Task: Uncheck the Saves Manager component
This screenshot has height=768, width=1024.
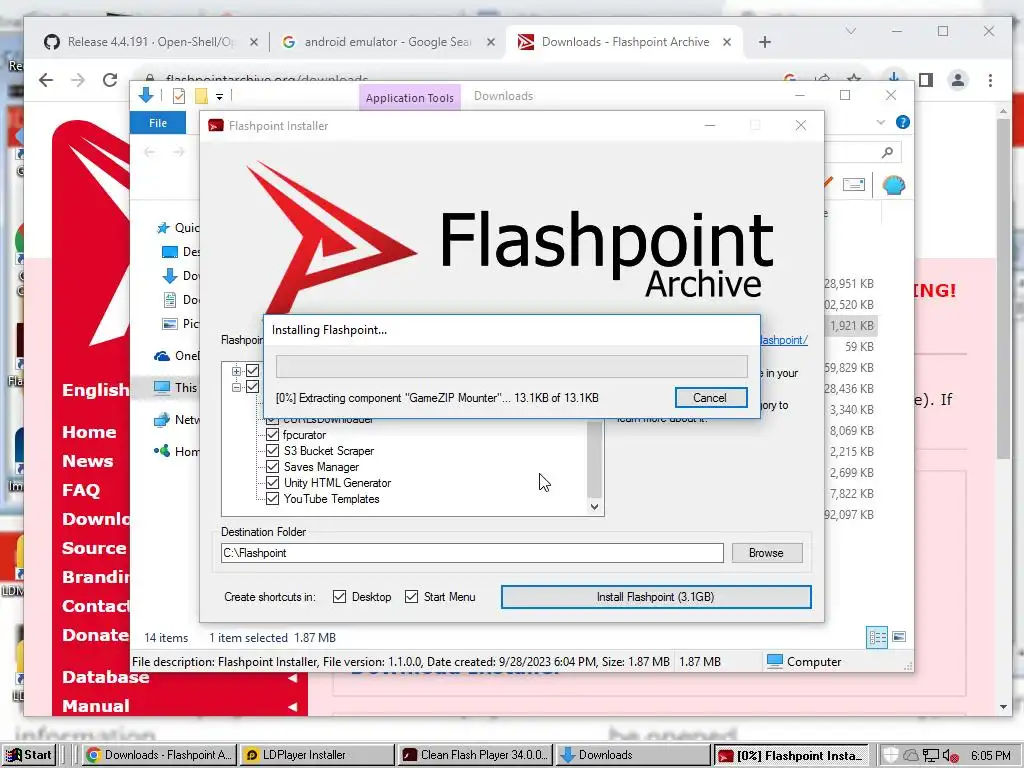Action: coord(273,467)
